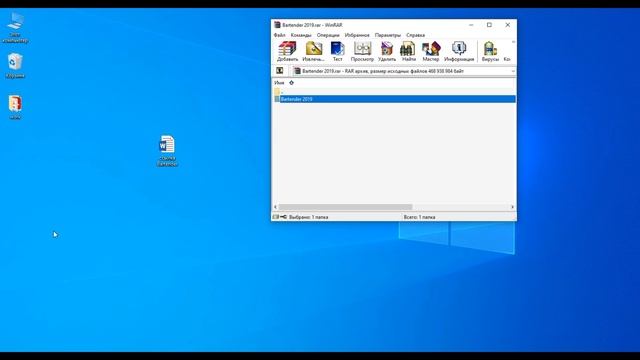The width and height of the screenshot is (640, 360).
Task: Click 'Всего: 1 папка' status bar text
Action: 419,217
